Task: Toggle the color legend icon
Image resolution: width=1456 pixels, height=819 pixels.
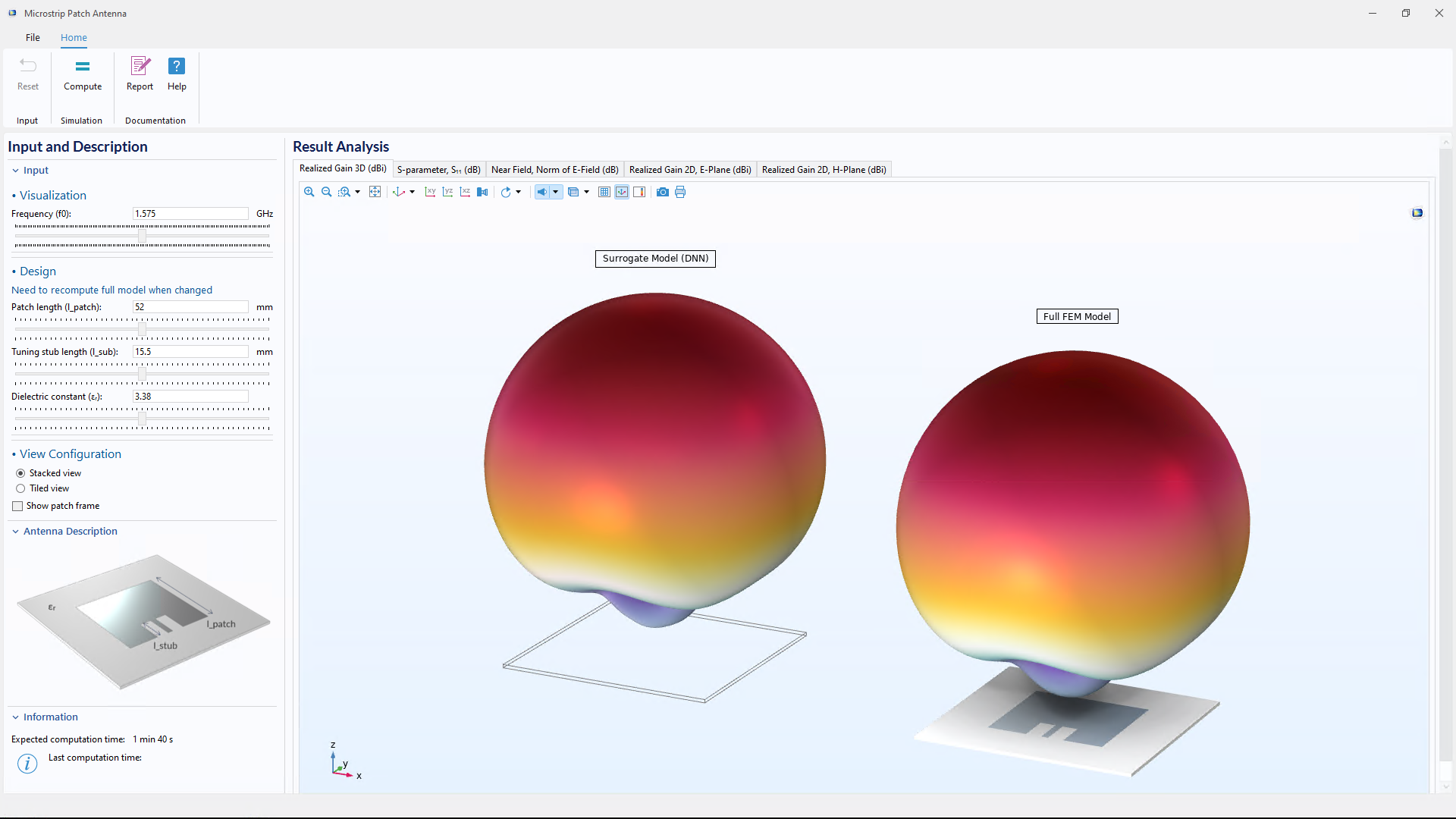Action: pos(639,193)
